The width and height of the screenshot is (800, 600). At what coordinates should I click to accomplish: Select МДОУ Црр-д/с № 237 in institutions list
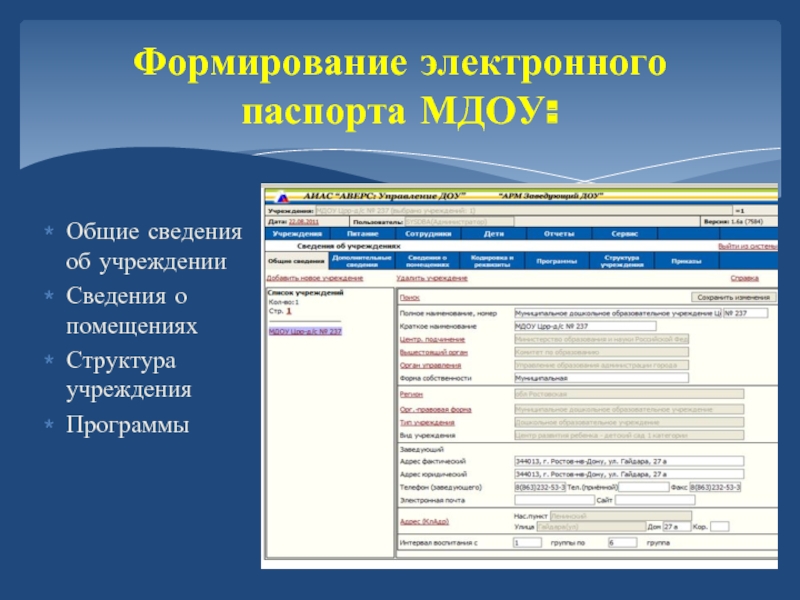(x=305, y=331)
